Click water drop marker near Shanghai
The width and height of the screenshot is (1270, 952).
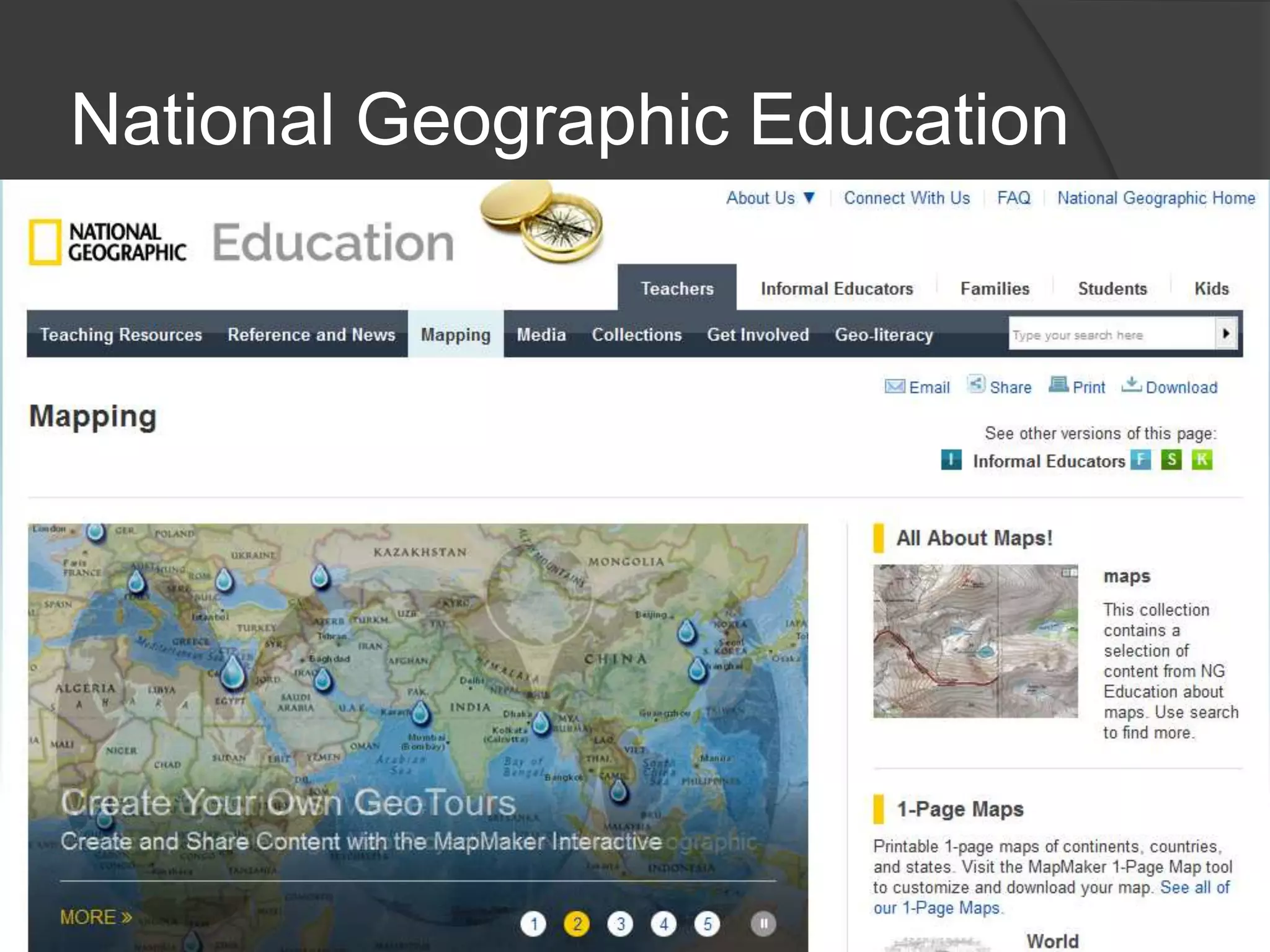(x=698, y=669)
